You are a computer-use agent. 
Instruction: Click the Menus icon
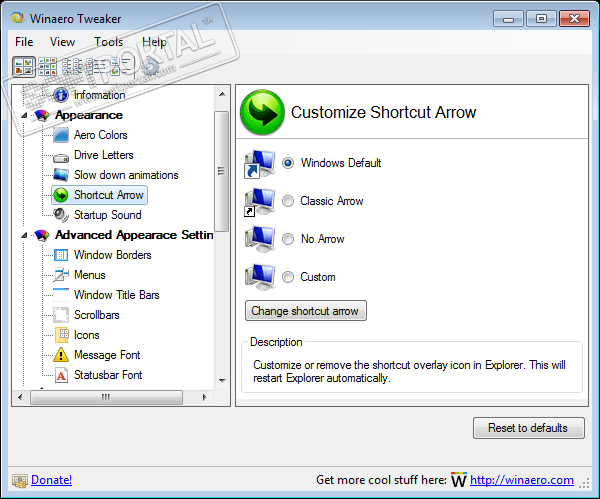pos(61,275)
